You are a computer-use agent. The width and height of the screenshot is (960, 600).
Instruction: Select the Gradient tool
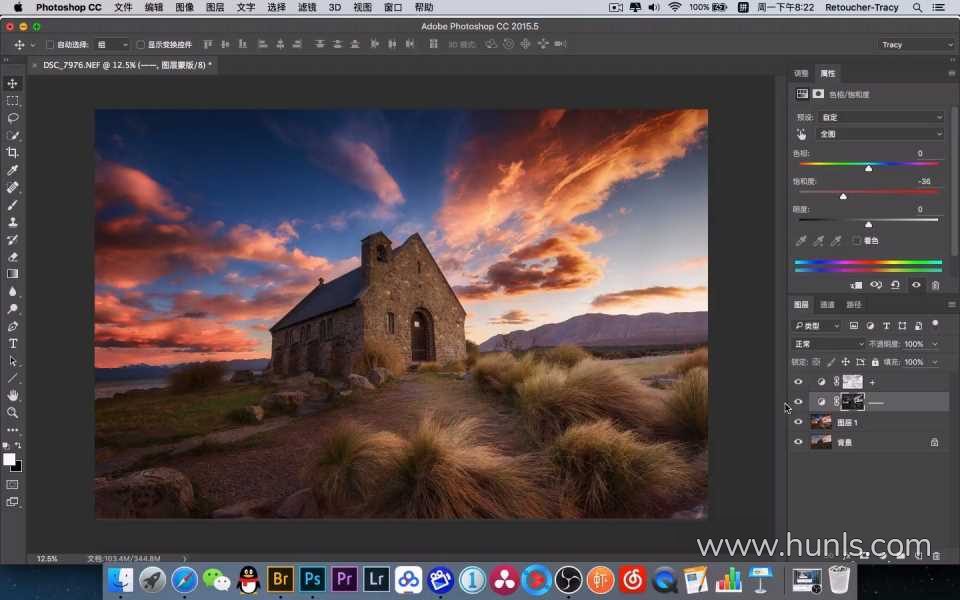[12, 274]
